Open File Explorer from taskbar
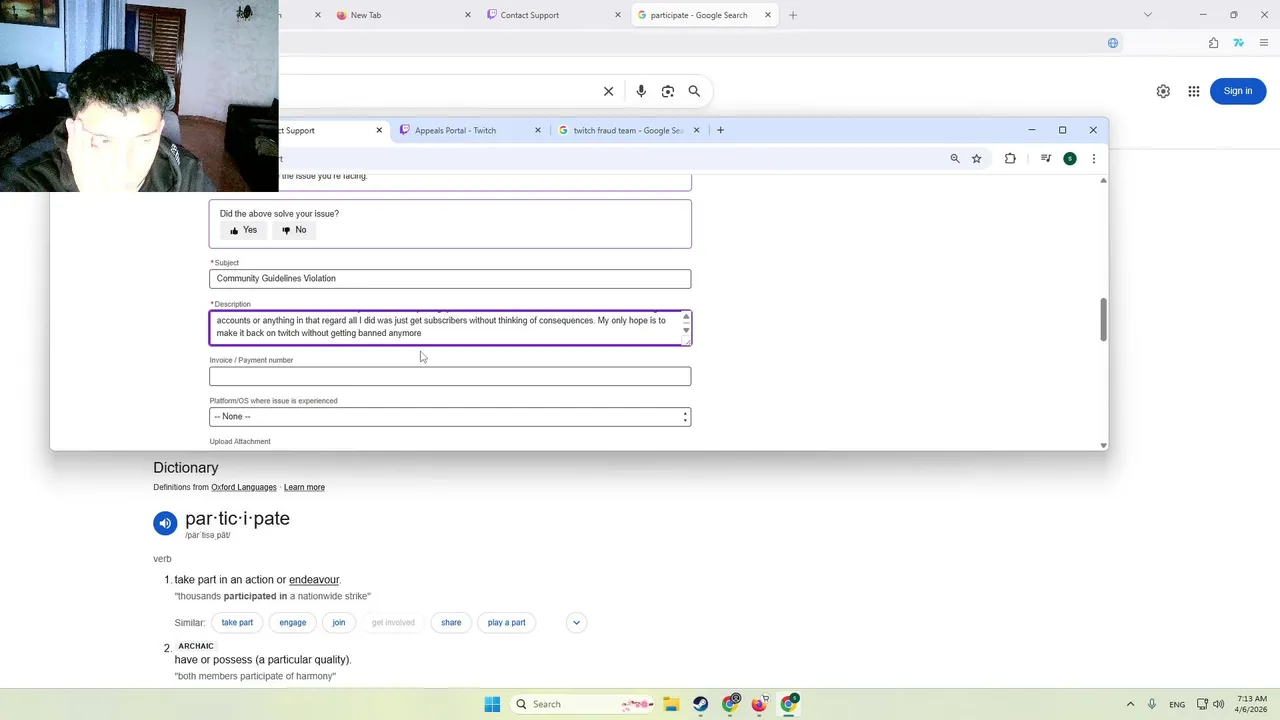 pyautogui.click(x=671, y=704)
